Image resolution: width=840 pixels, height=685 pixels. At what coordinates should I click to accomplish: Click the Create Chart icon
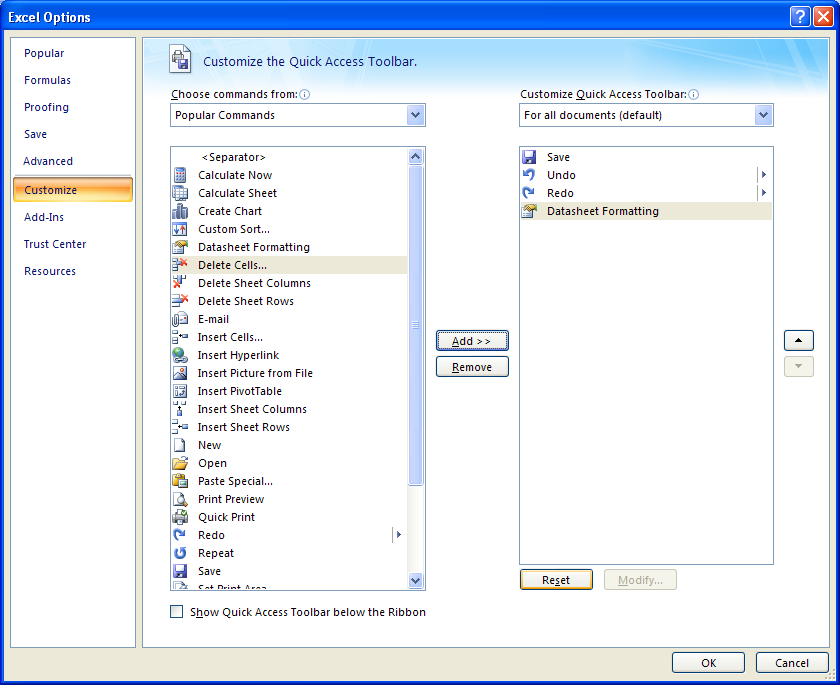pyautogui.click(x=180, y=211)
